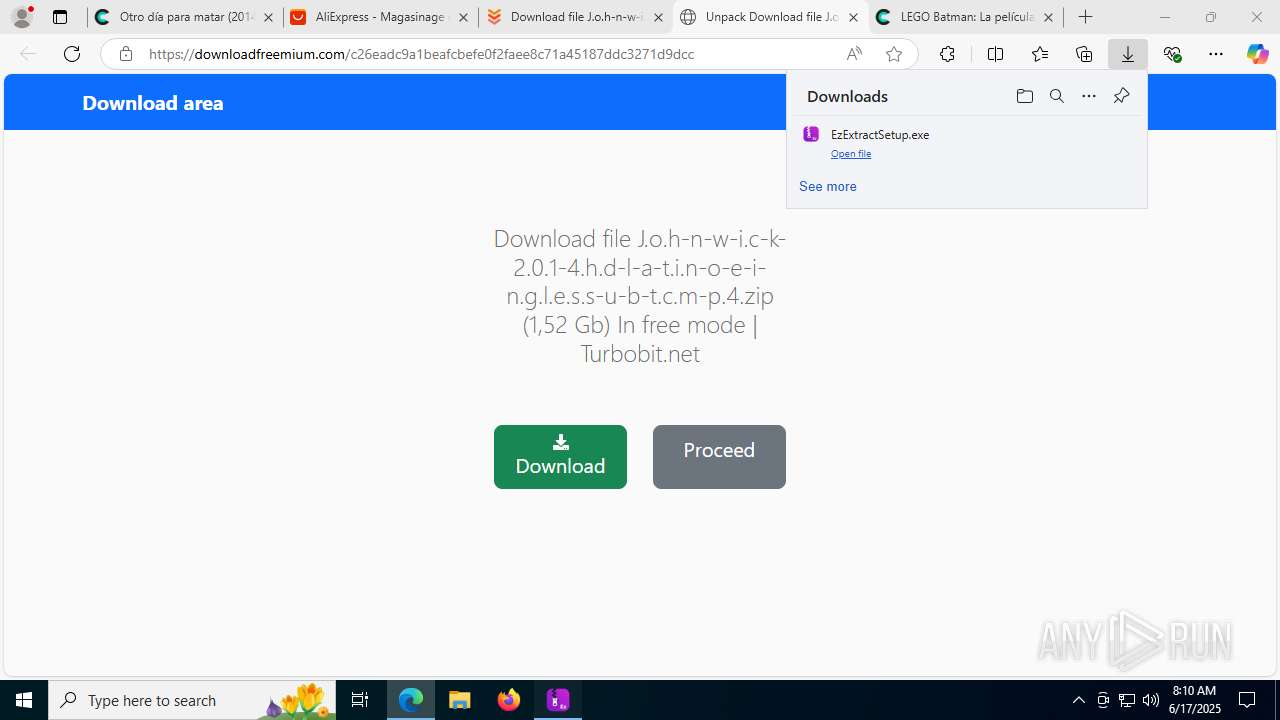This screenshot has width=1280, height=720.
Task: Show hidden system tray icons
Action: (x=1079, y=700)
